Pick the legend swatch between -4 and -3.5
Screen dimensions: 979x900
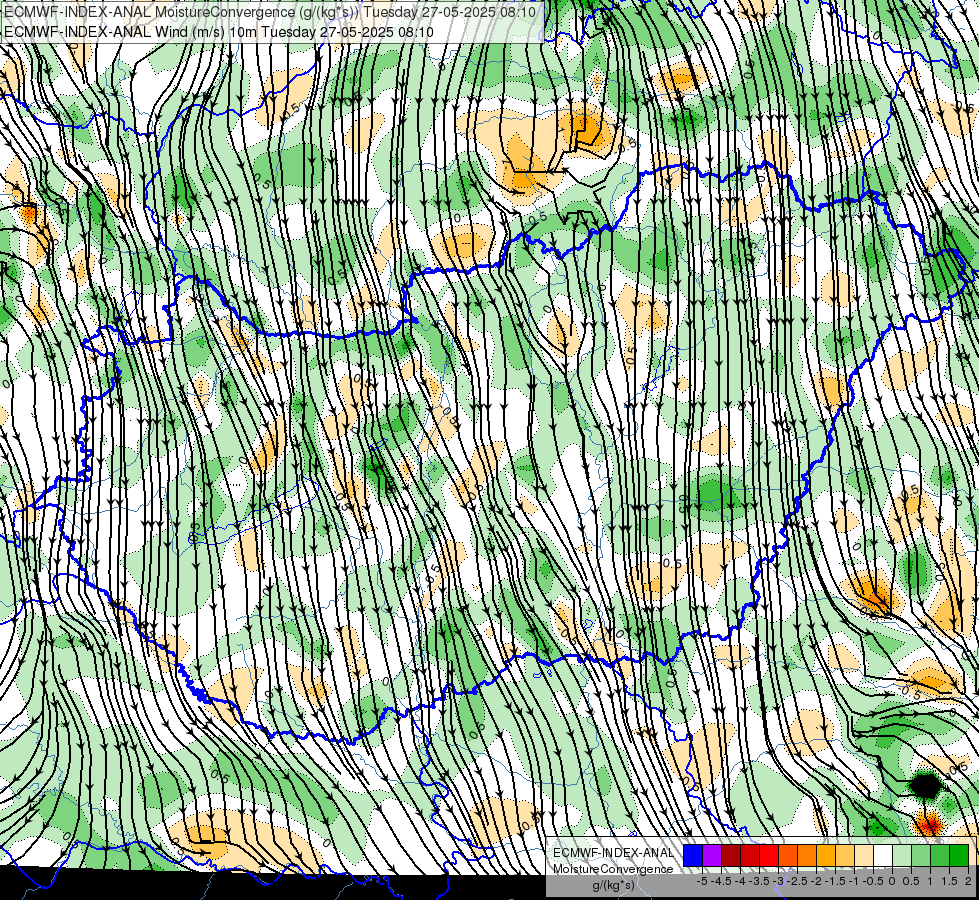point(750,856)
